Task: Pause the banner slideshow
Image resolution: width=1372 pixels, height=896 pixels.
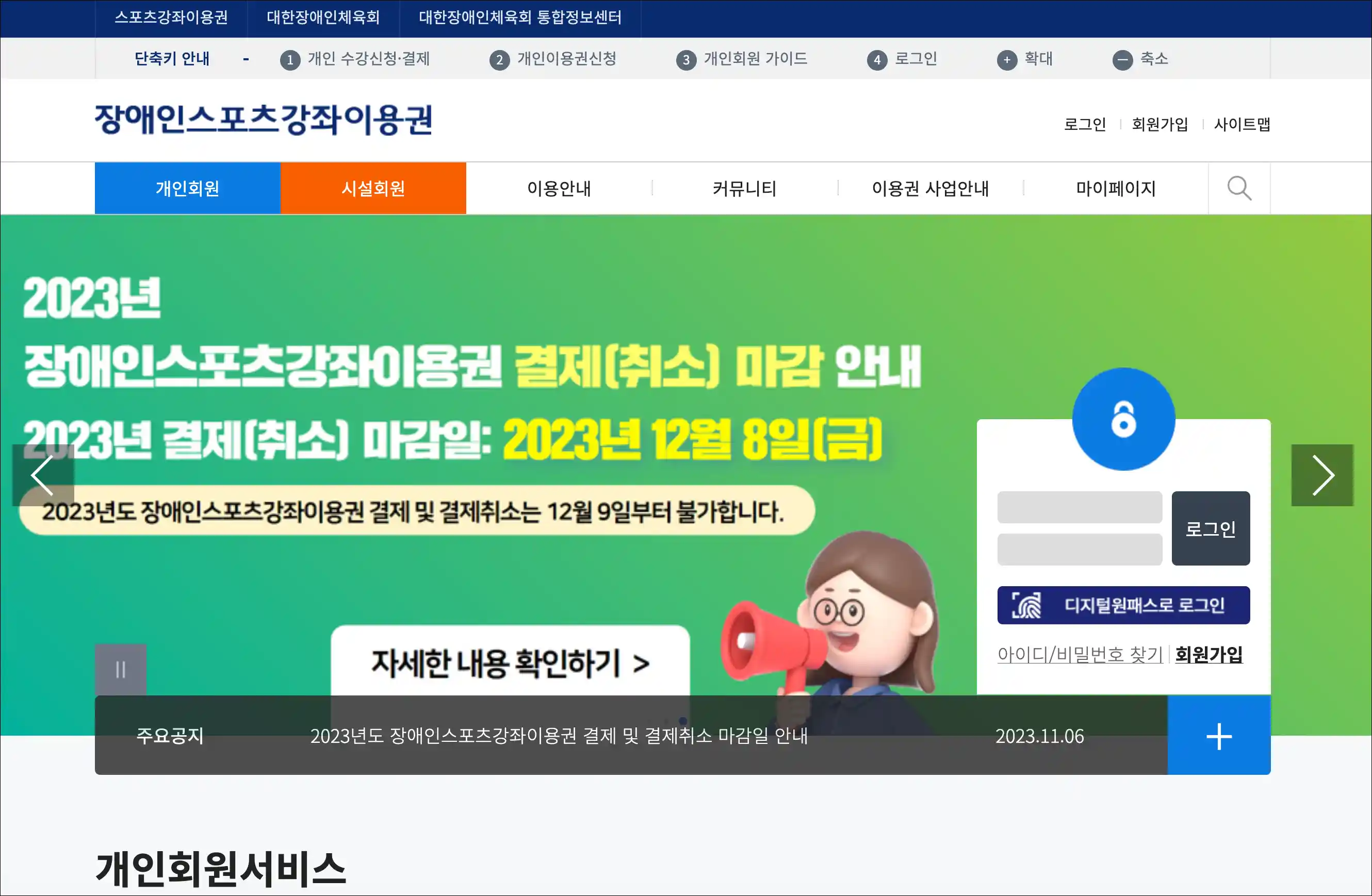Action: 121,670
